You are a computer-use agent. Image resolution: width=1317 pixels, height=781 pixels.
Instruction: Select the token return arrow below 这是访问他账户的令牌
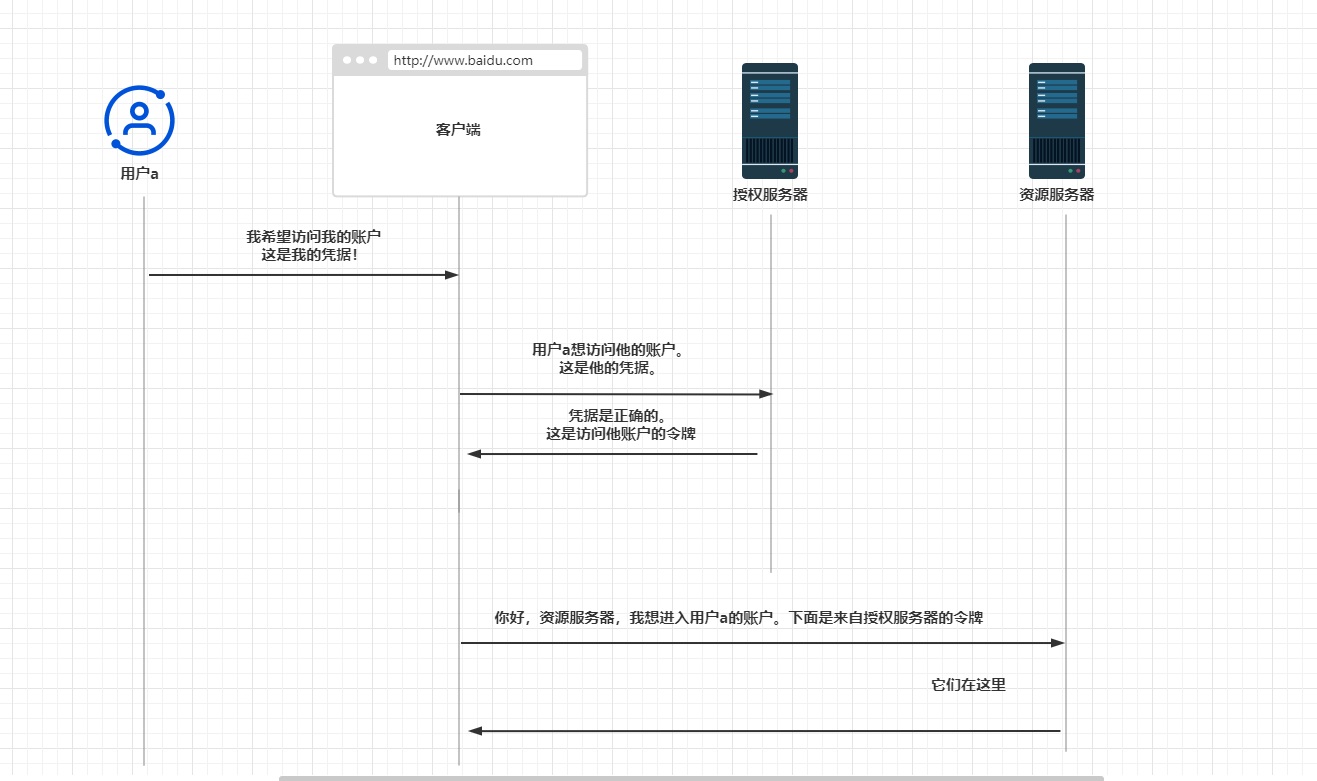pos(612,454)
